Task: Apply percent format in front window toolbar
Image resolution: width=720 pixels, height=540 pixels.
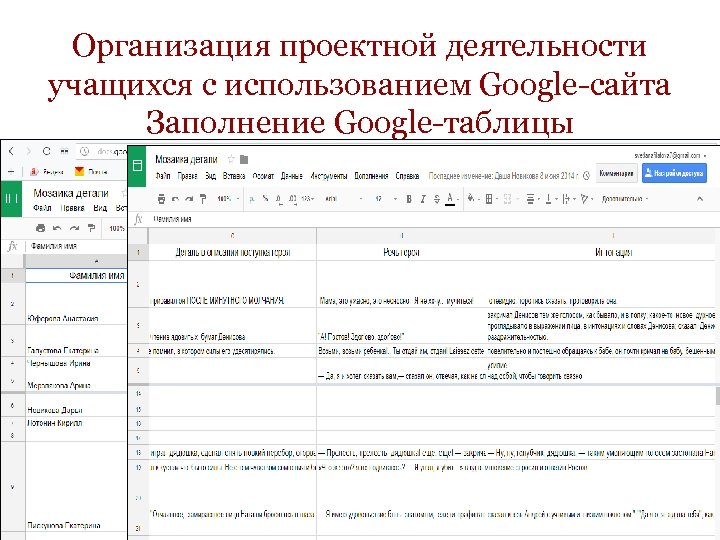Action: [265, 199]
